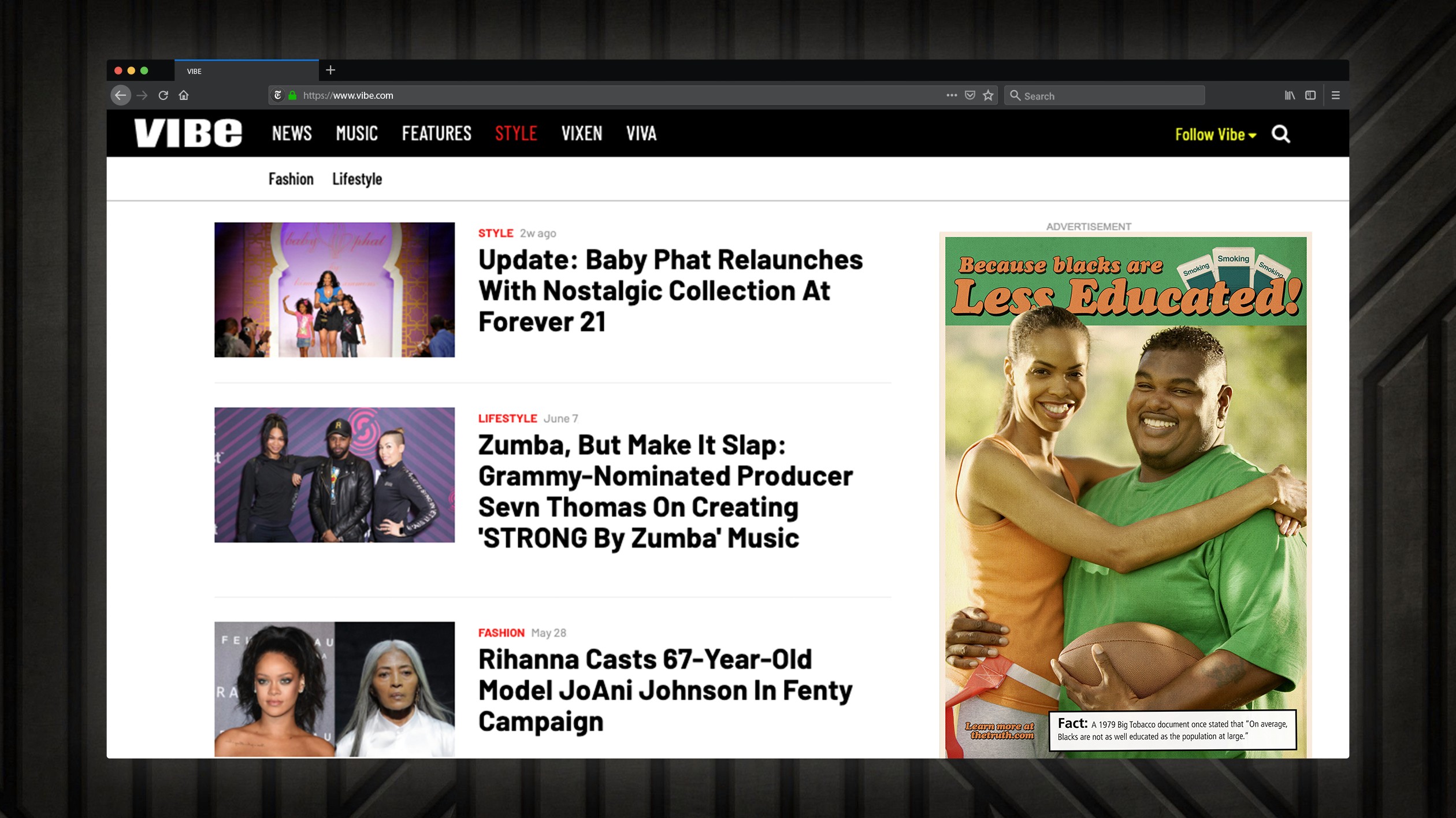Click the Vibe site search magnifier
Viewport: 1456px width, 818px height.
[1280, 134]
